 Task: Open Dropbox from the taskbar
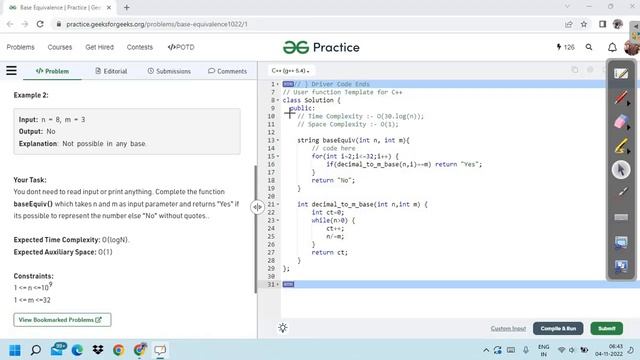[x=98, y=350]
